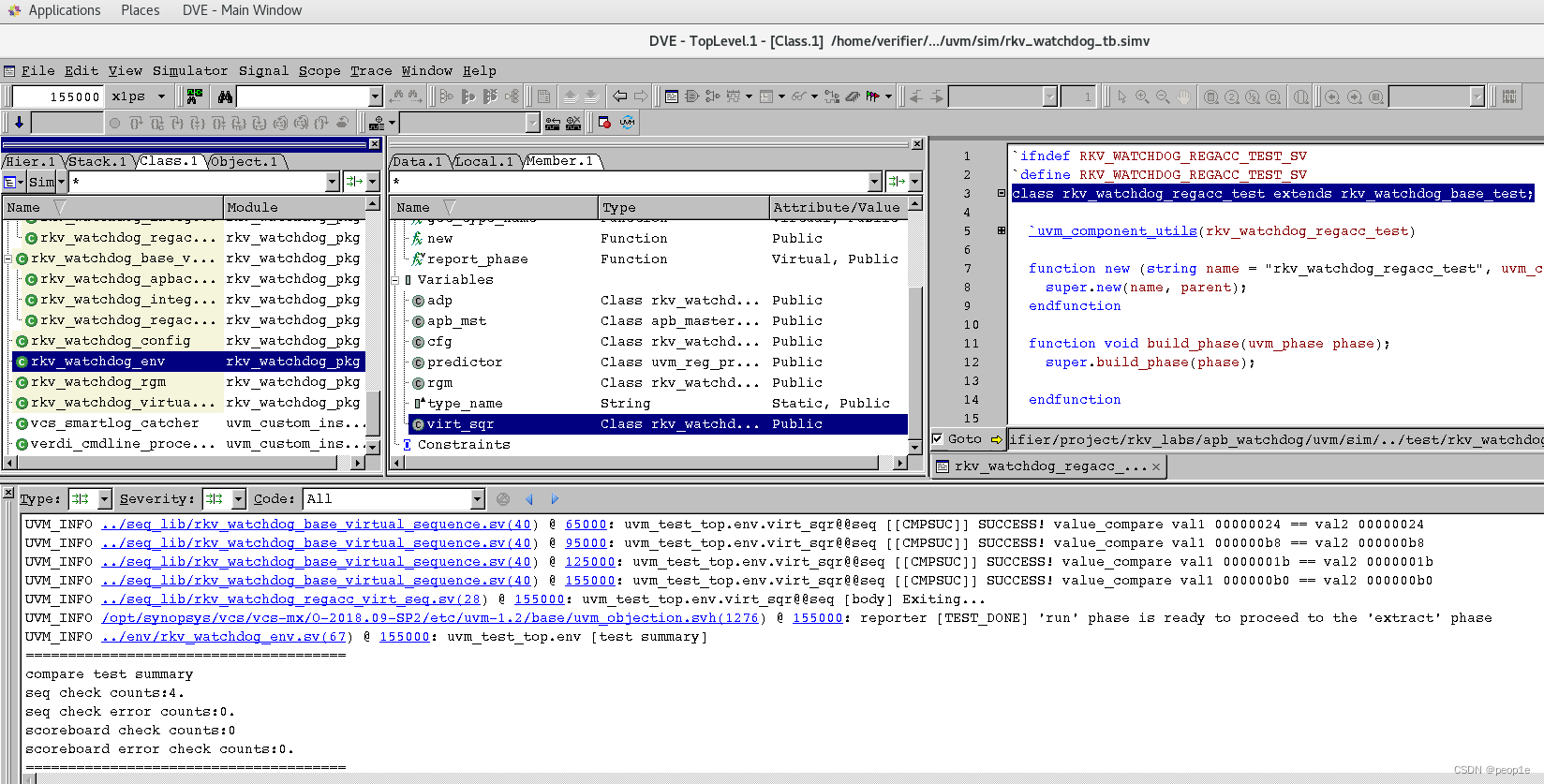Open the x1ps time unit dropdown
Viewport: 1544px width, 784px height.
tap(161, 96)
